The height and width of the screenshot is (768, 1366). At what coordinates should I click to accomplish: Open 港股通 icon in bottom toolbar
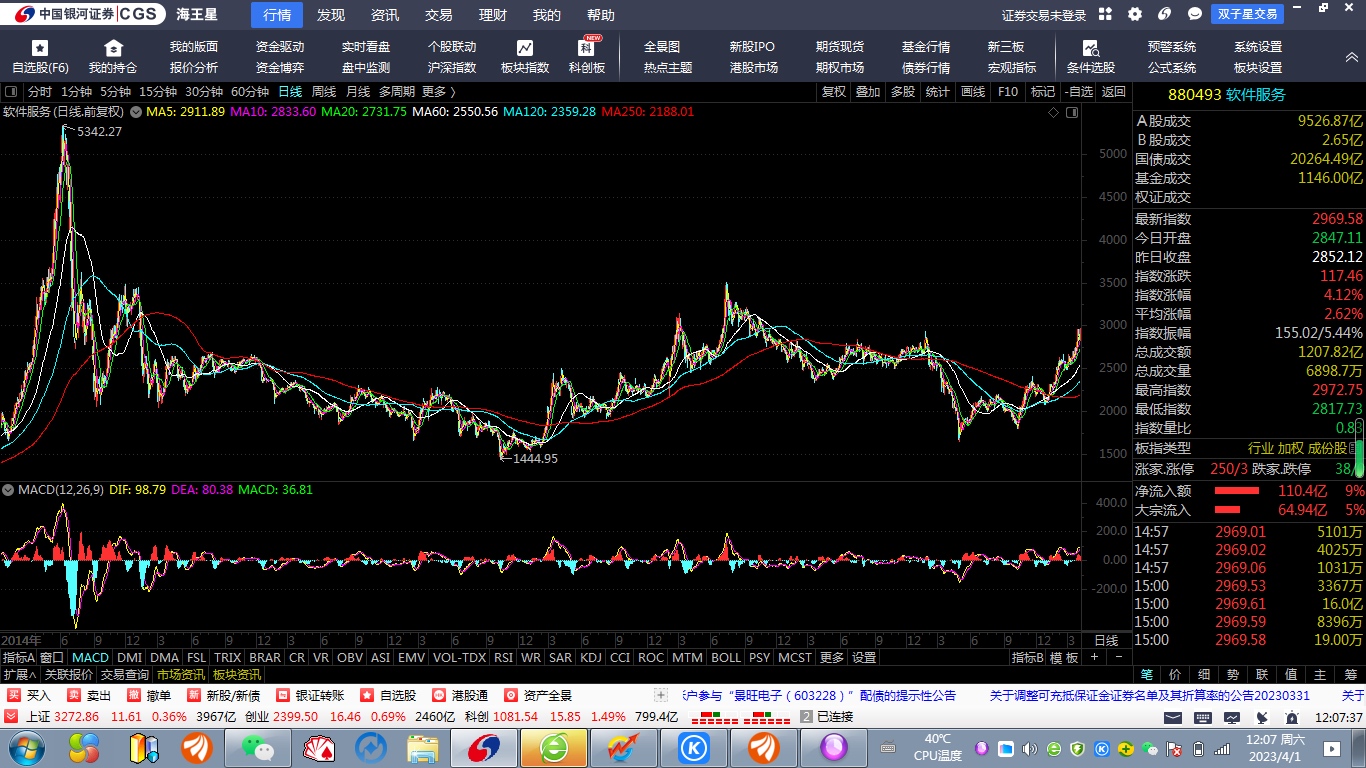(x=439, y=695)
